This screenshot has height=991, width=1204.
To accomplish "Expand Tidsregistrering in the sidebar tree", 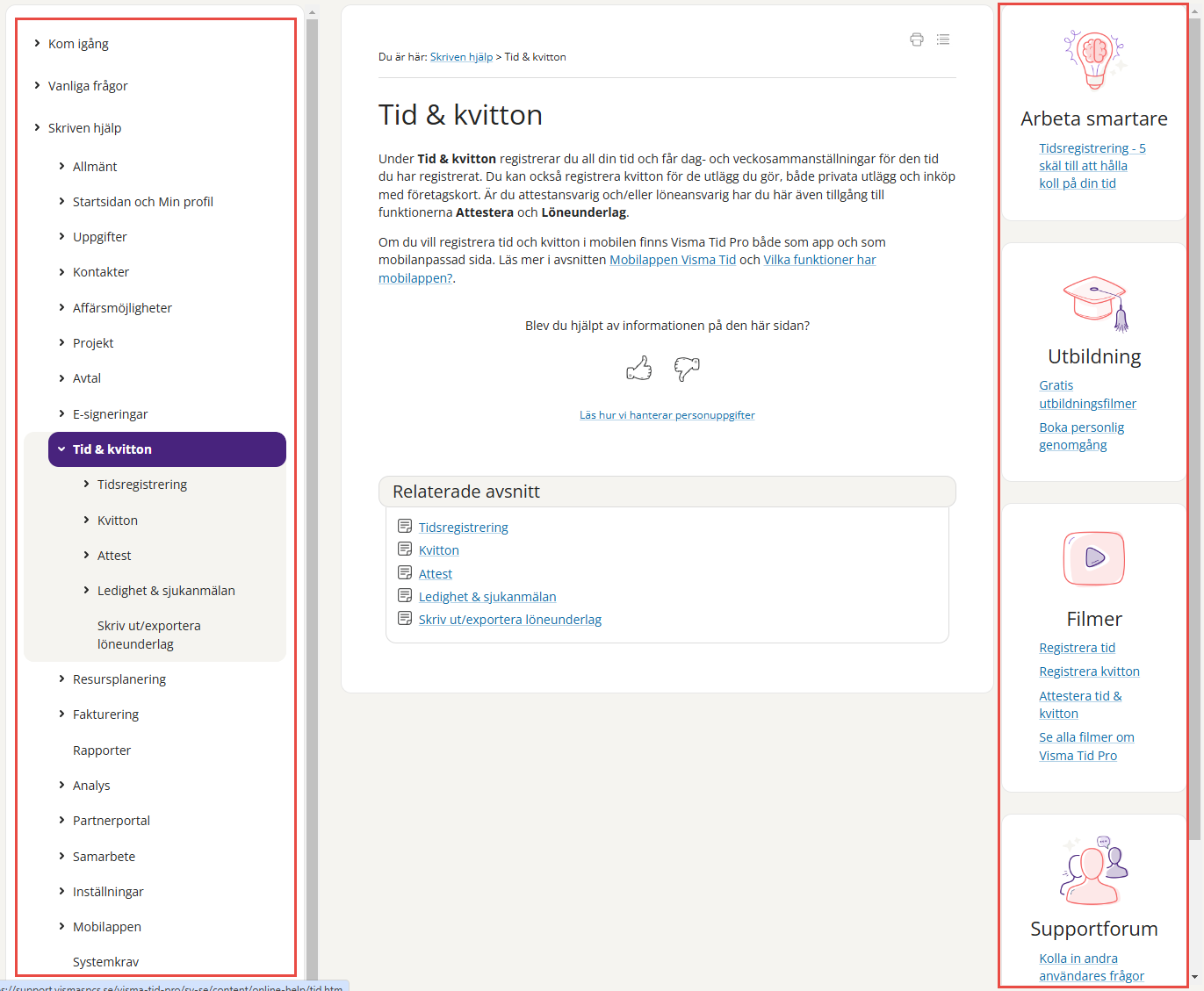I will tap(86, 485).
